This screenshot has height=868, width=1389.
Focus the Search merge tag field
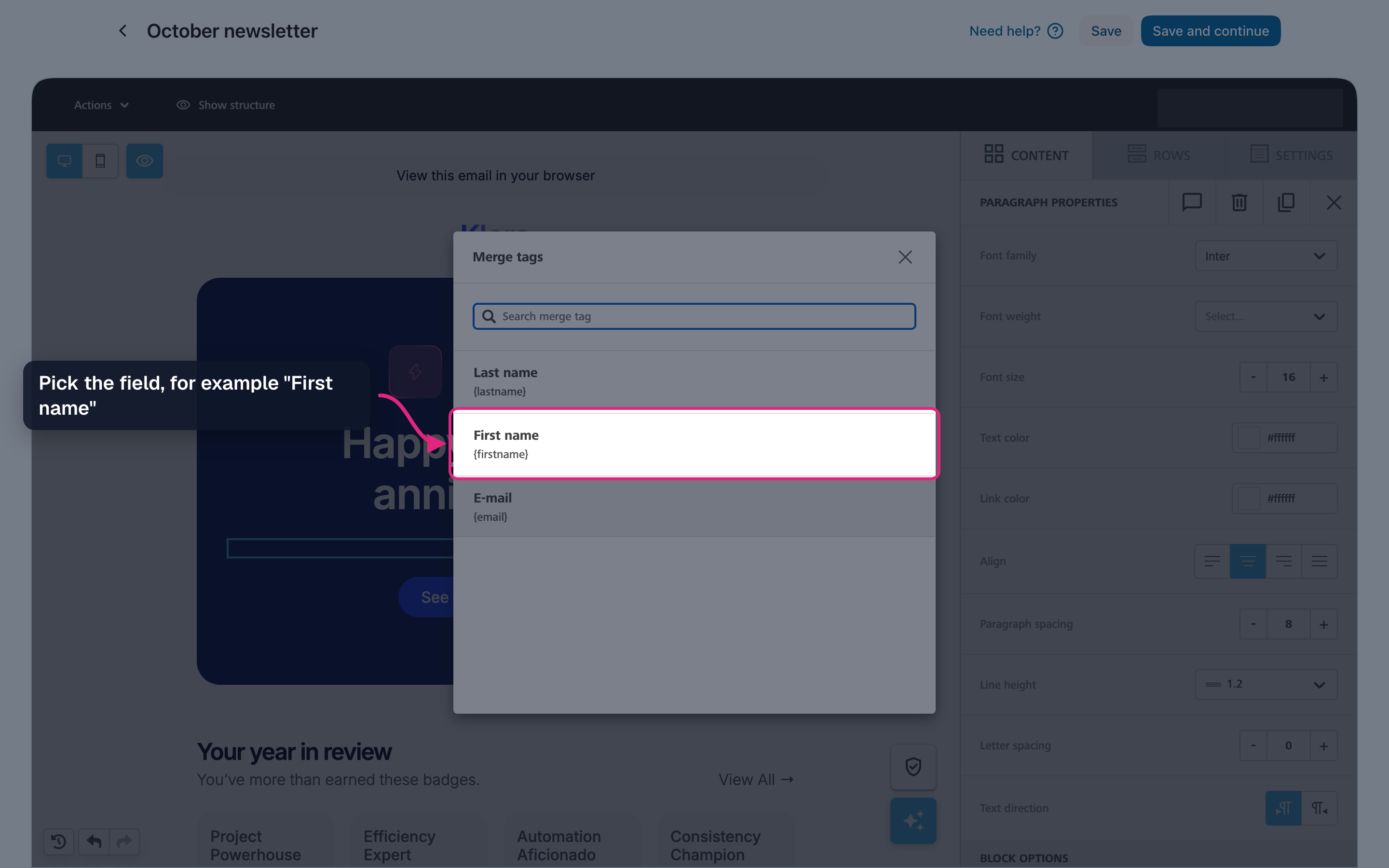click(x=694, y=316)
